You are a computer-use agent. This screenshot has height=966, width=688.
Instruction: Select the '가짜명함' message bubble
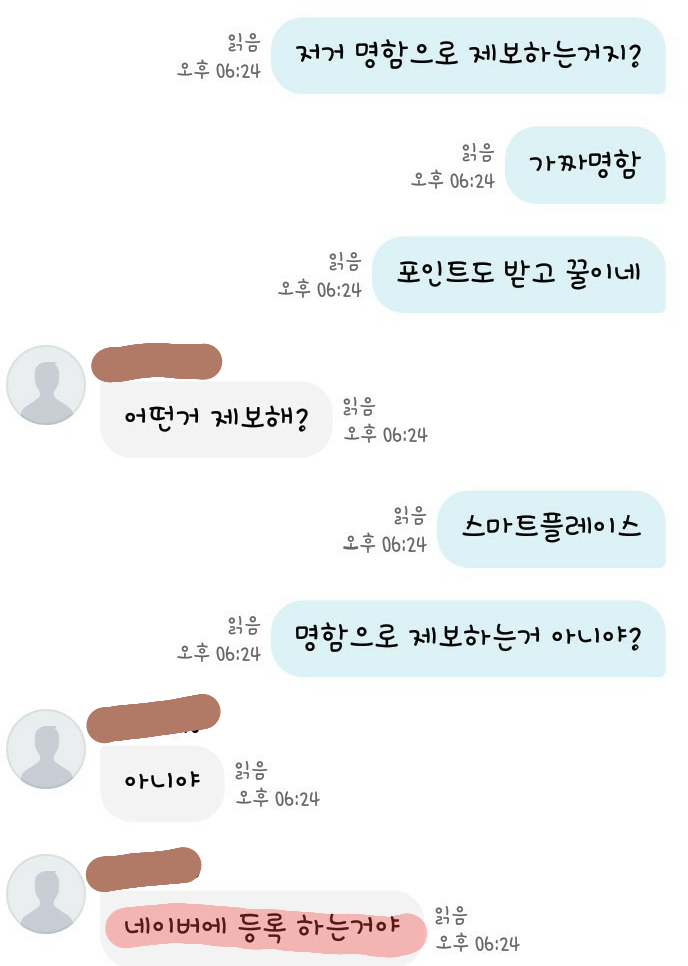pos(585,165)
